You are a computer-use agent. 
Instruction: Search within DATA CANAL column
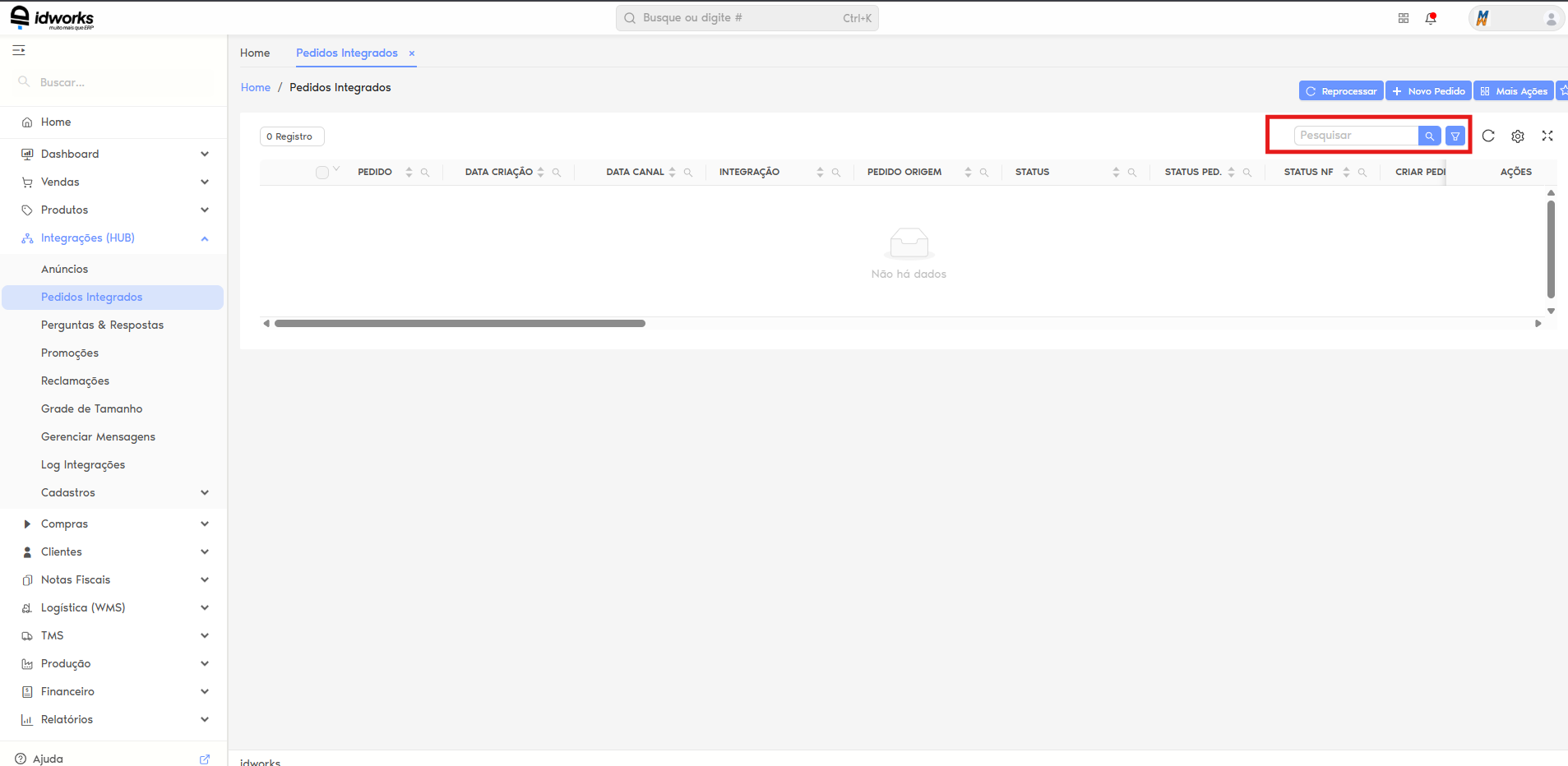tap(688, 172)
